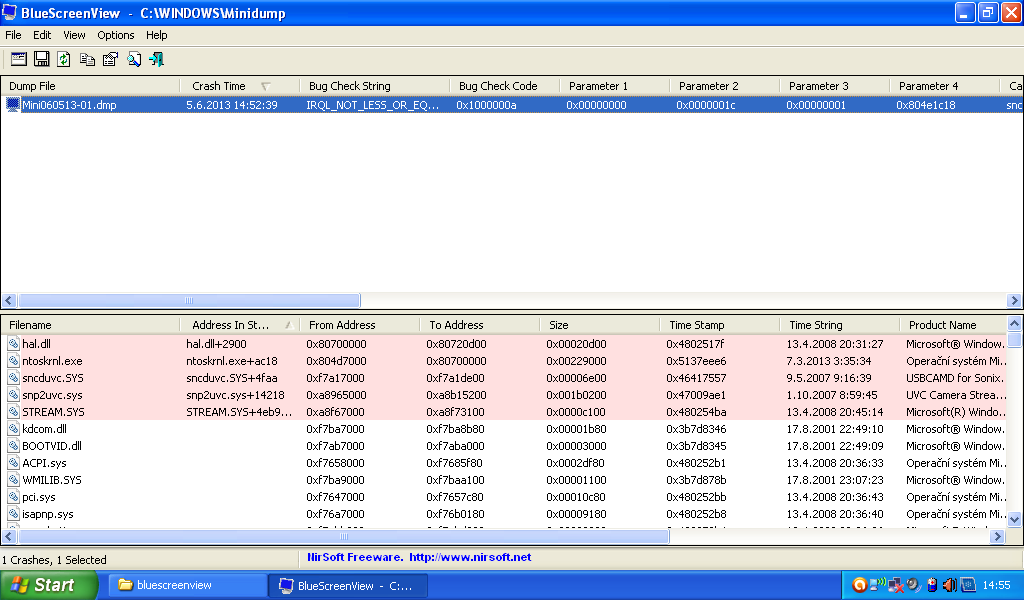Click the Save Selected Items floppy icon
This screenshot has width=1024, height=600.
click(42, 59)
